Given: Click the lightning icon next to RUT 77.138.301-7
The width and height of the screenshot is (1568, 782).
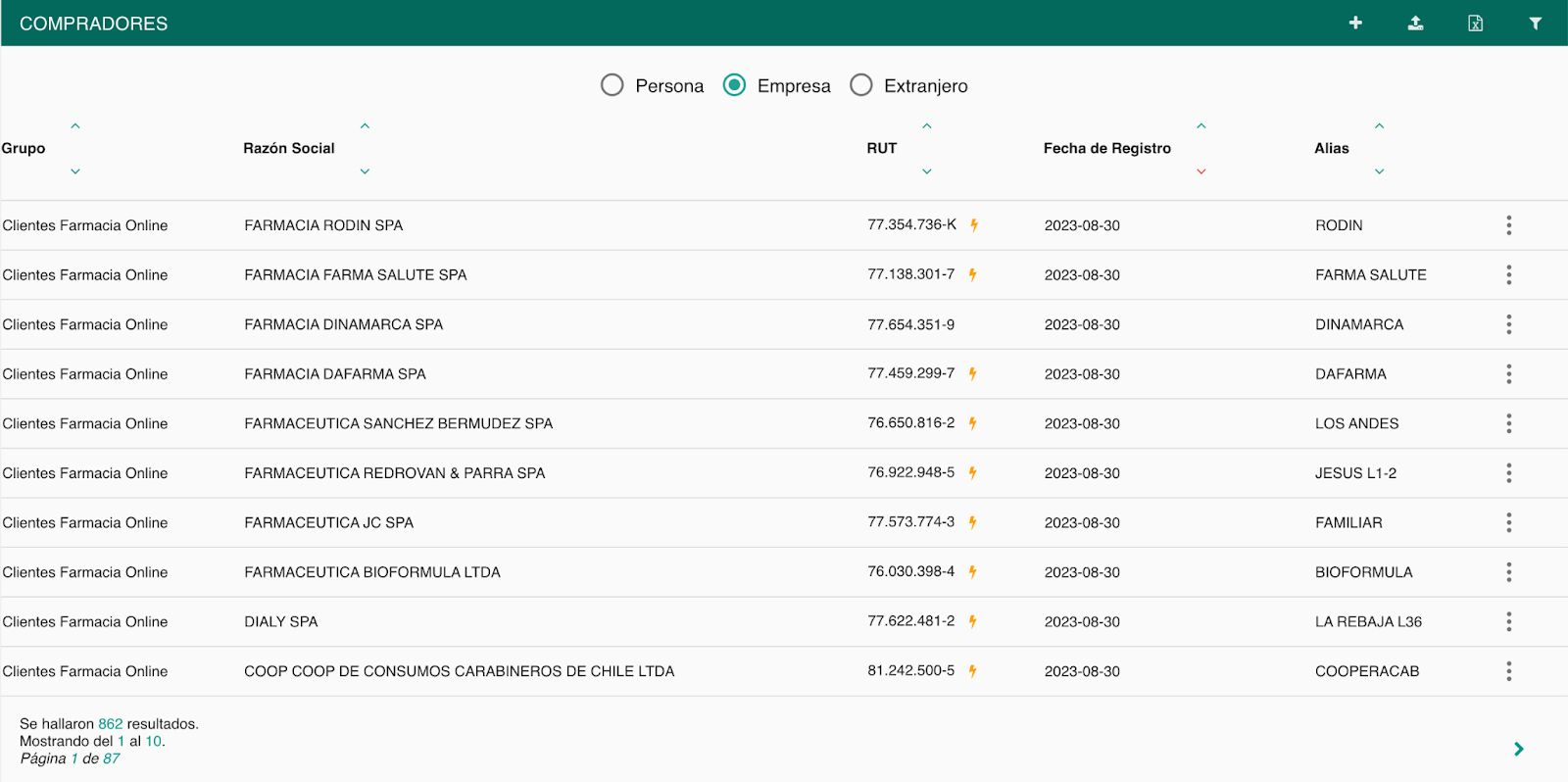Looking at the screenshot, I should [x=973, y=274].
